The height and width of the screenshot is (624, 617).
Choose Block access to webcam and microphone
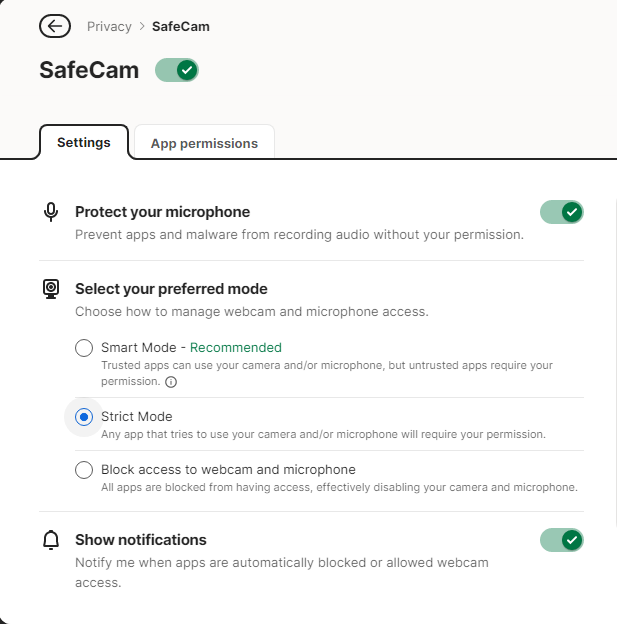click(84, 470)
